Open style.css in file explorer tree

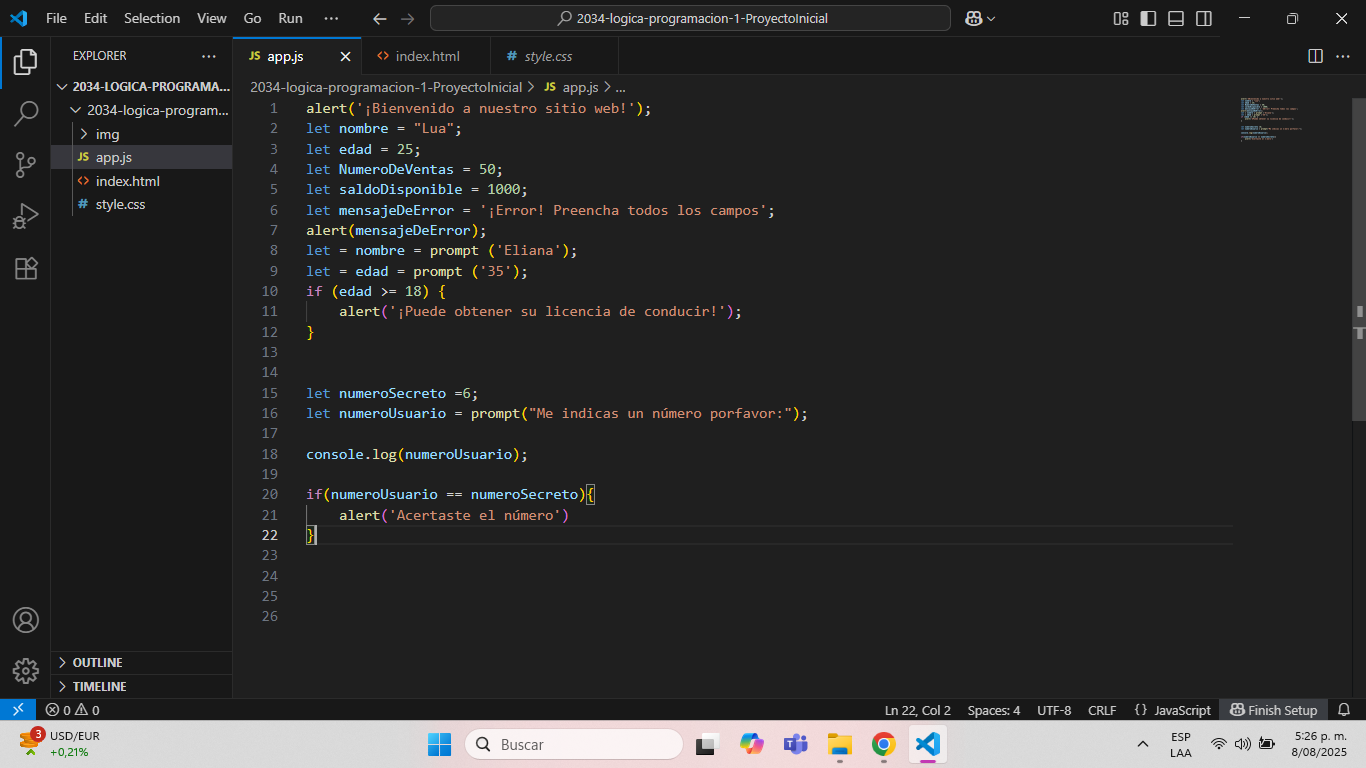120,204
